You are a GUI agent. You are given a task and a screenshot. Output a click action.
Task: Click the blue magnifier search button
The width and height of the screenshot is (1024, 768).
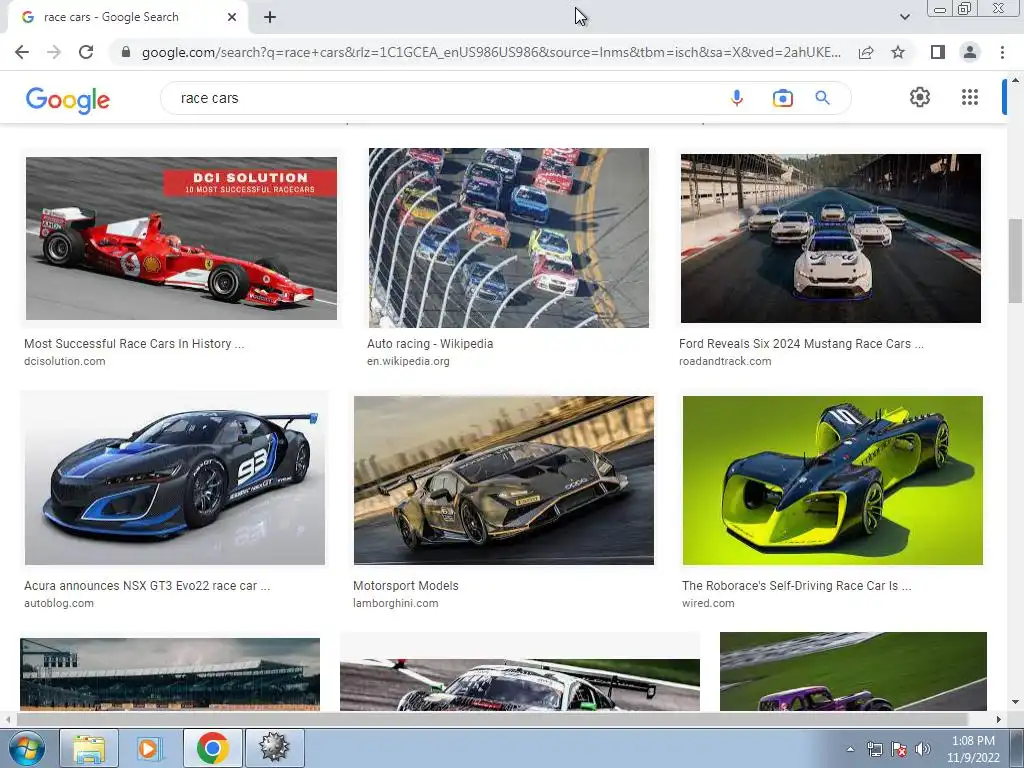822,98
